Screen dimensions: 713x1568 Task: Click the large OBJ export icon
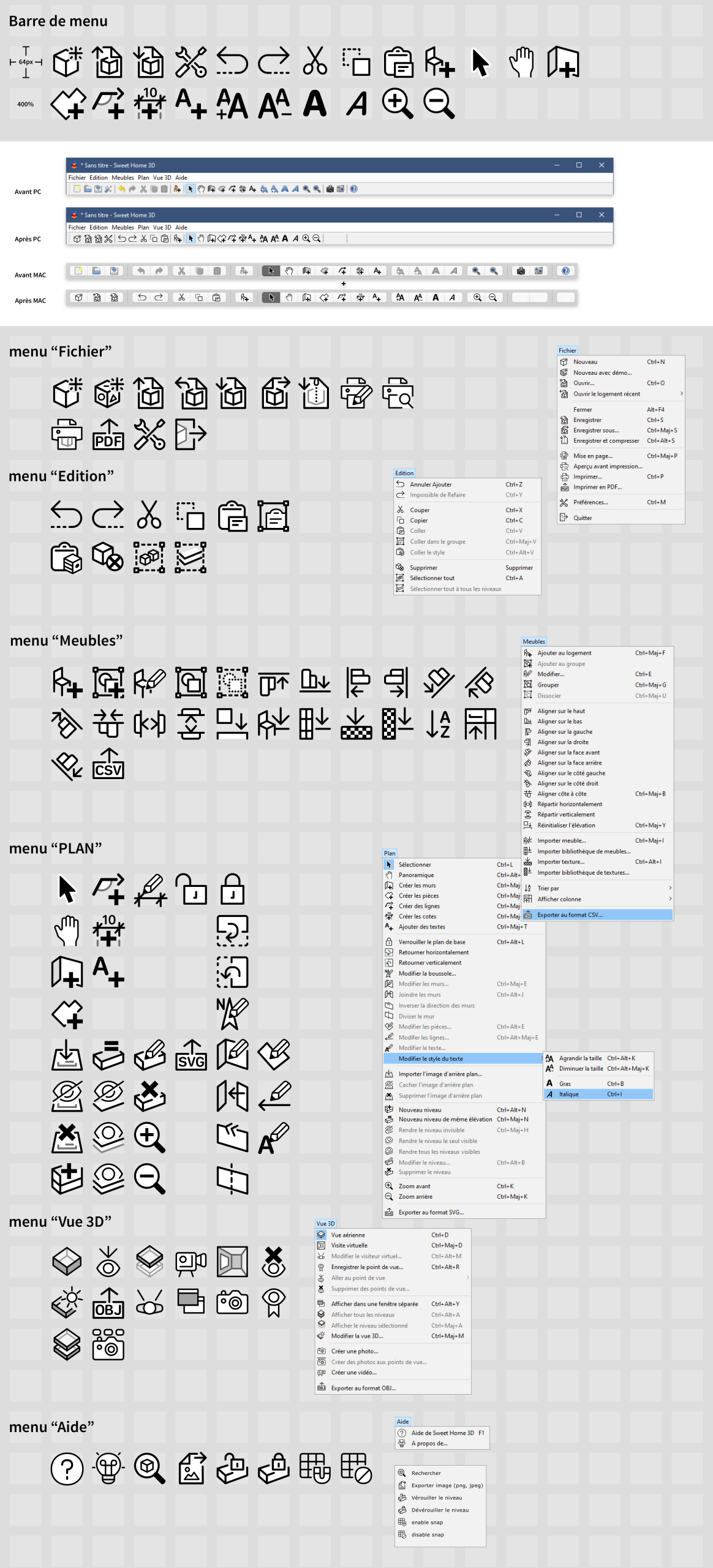click(108, 1303)
